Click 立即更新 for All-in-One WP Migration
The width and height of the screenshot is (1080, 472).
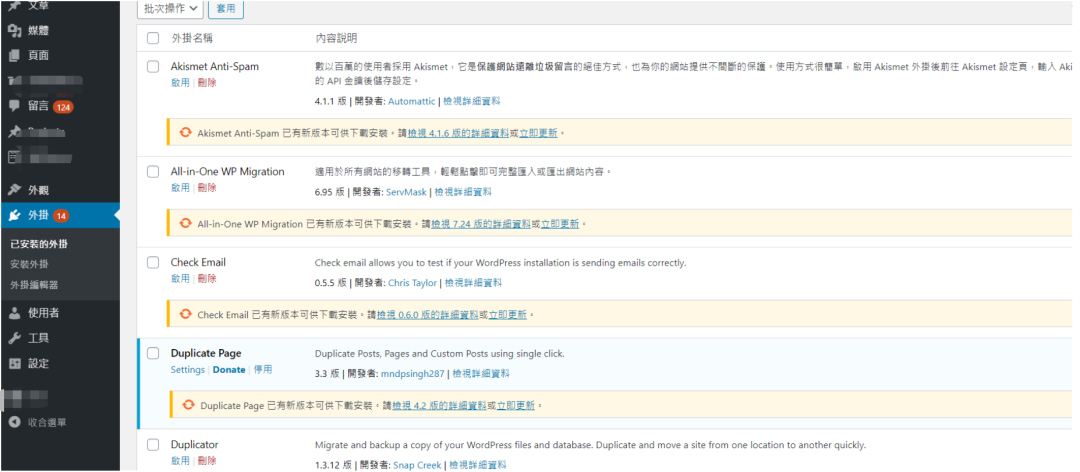pyautogui.click(x=560, y=224)
